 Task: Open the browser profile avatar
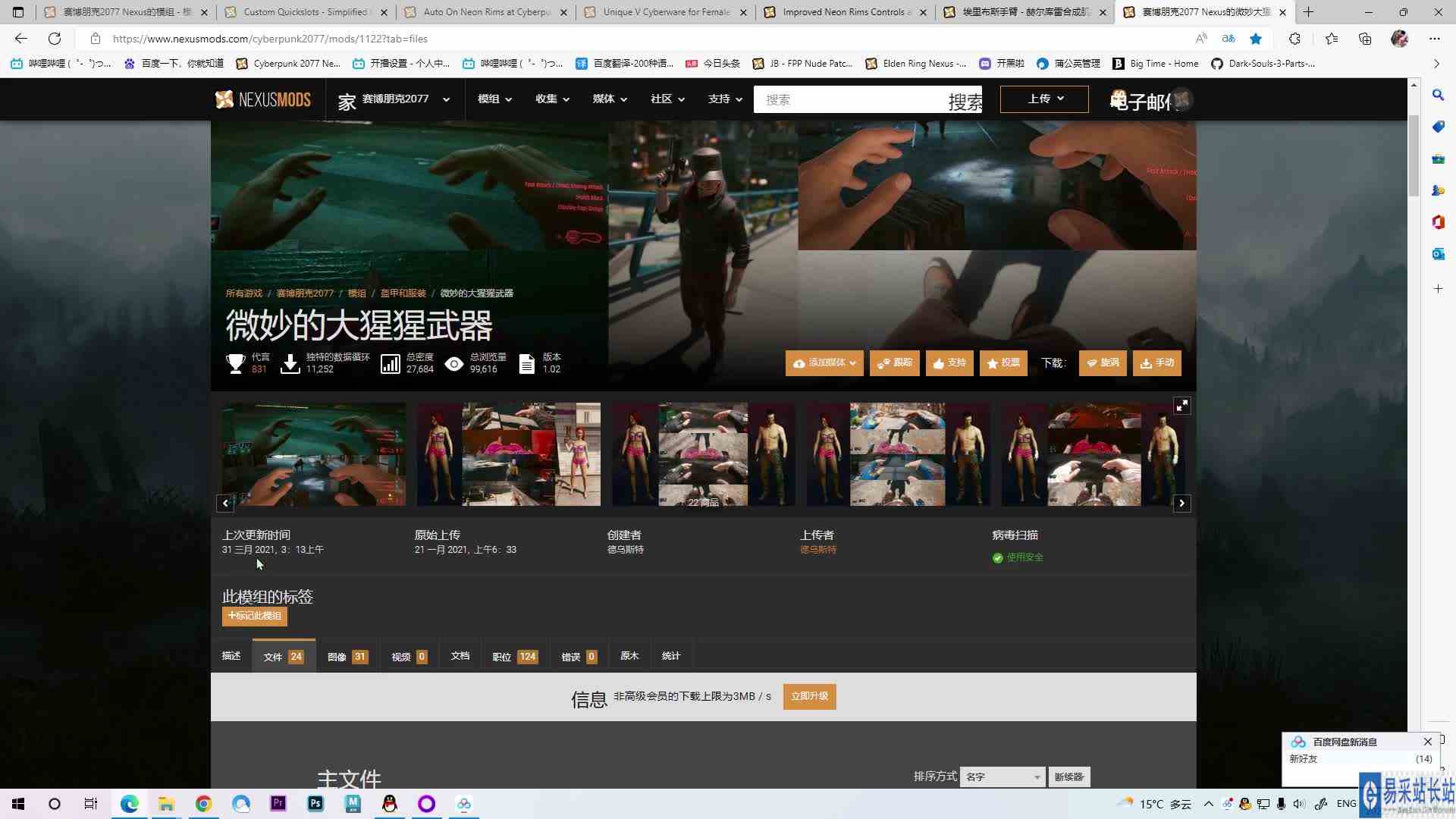pos(1400,39)
